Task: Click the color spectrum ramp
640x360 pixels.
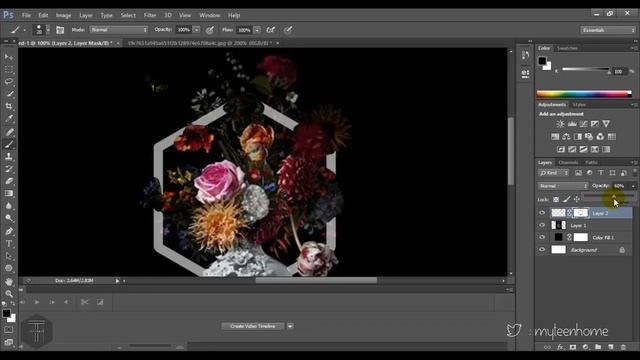Action: pos(584,94)
